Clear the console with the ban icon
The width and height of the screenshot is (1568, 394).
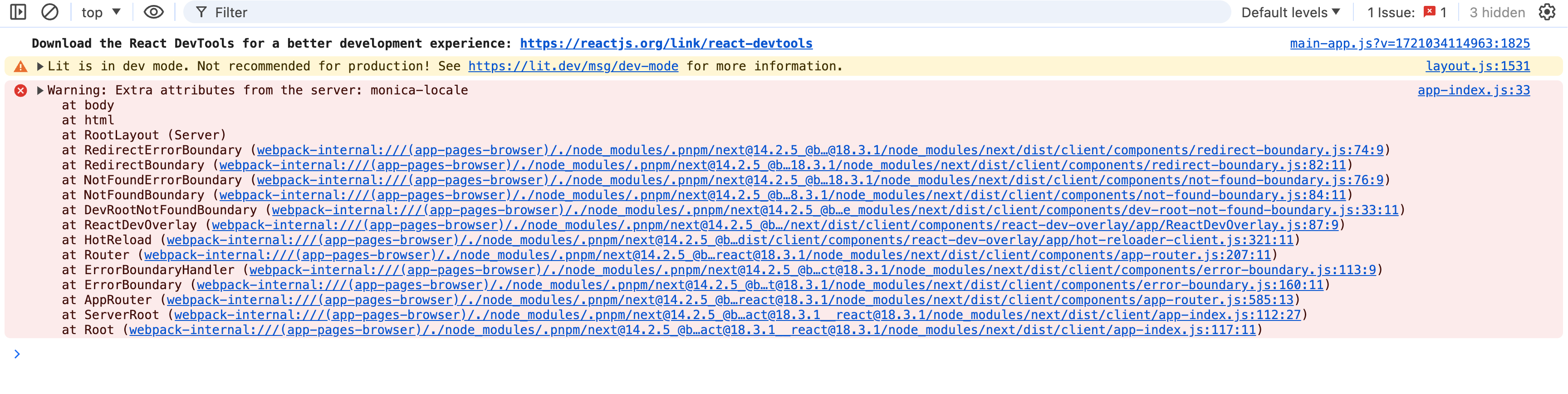[49, 12]
